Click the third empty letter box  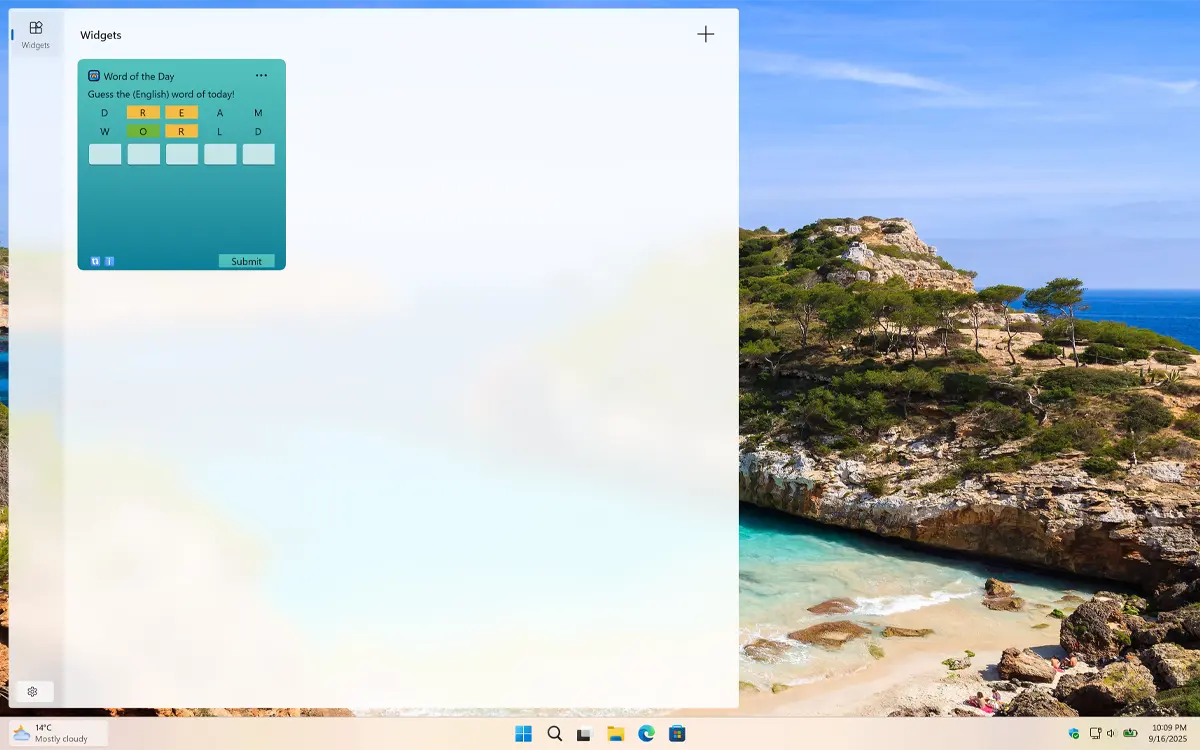pyautogui.click(x=182, y=154)
